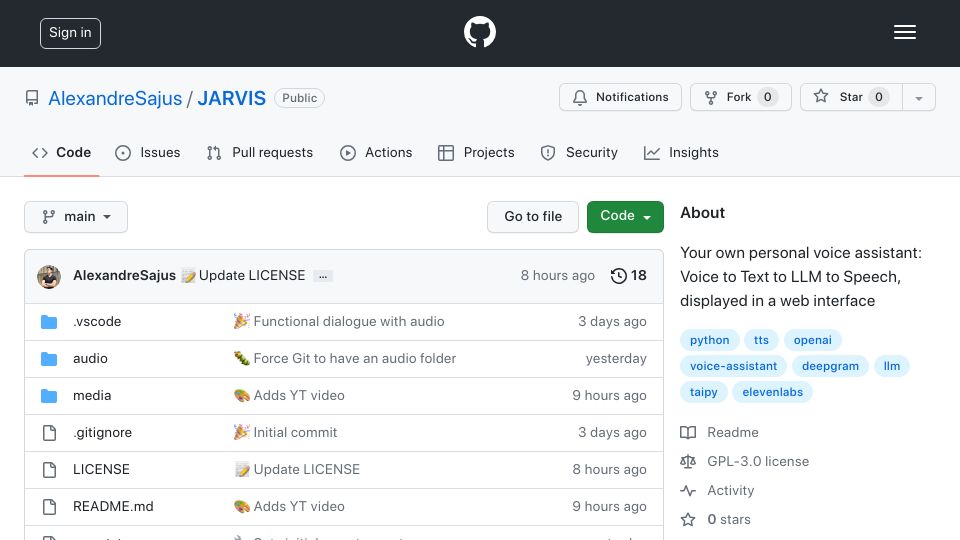Open the main branch selector dropdown
Viewport: 960px width, 540px height.
click(76, 217)
